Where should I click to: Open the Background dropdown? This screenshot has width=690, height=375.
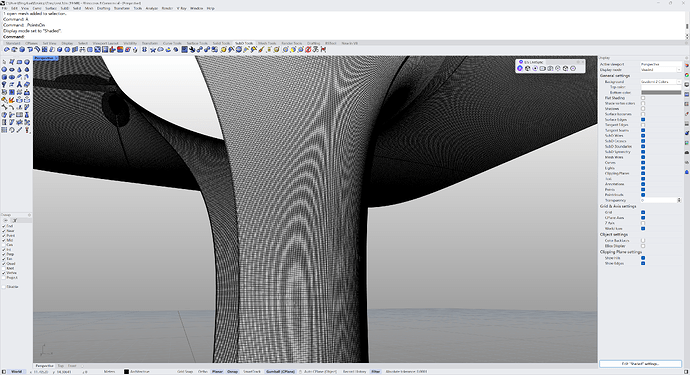point(661,81)
